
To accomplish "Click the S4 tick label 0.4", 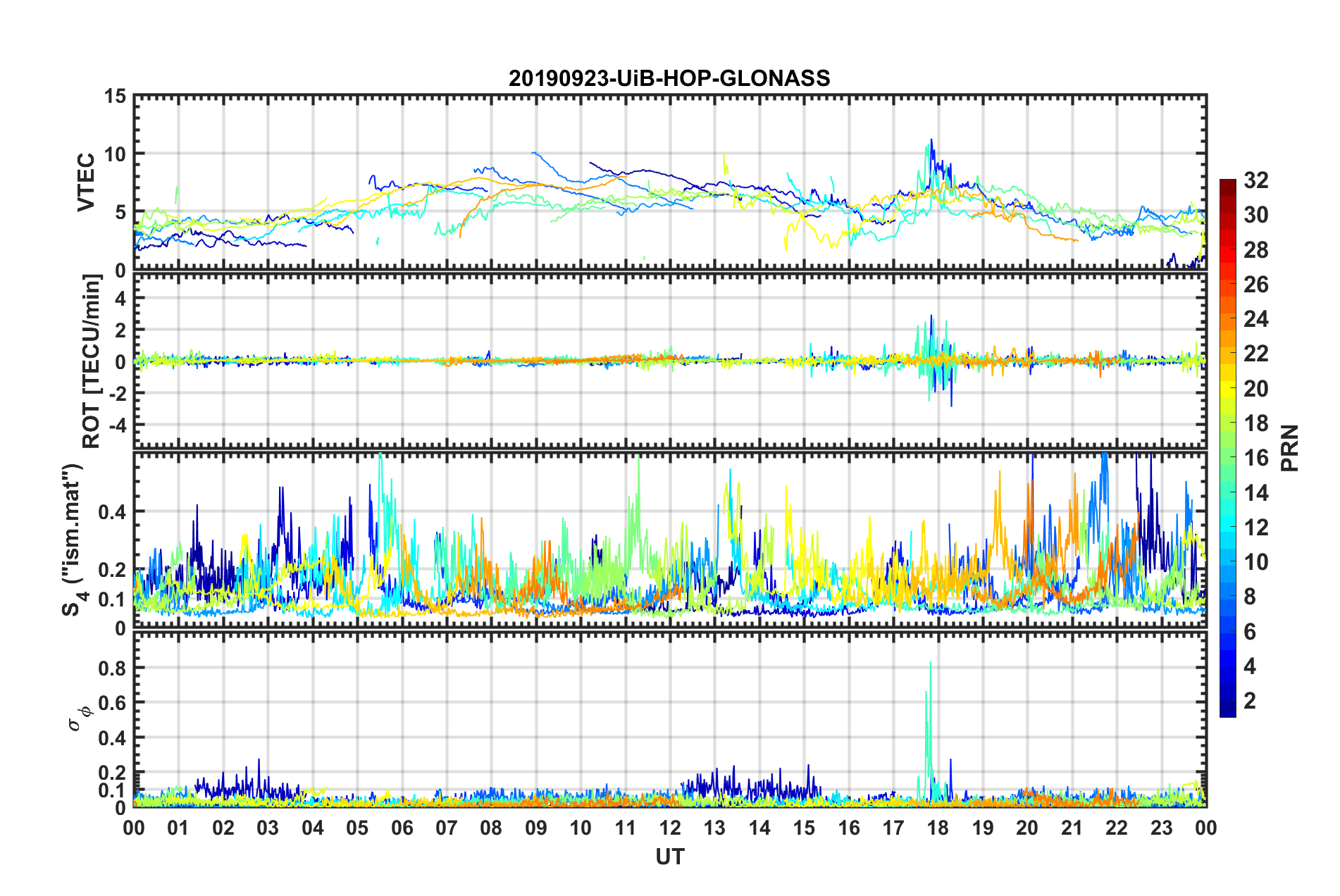I will (112, 511).
